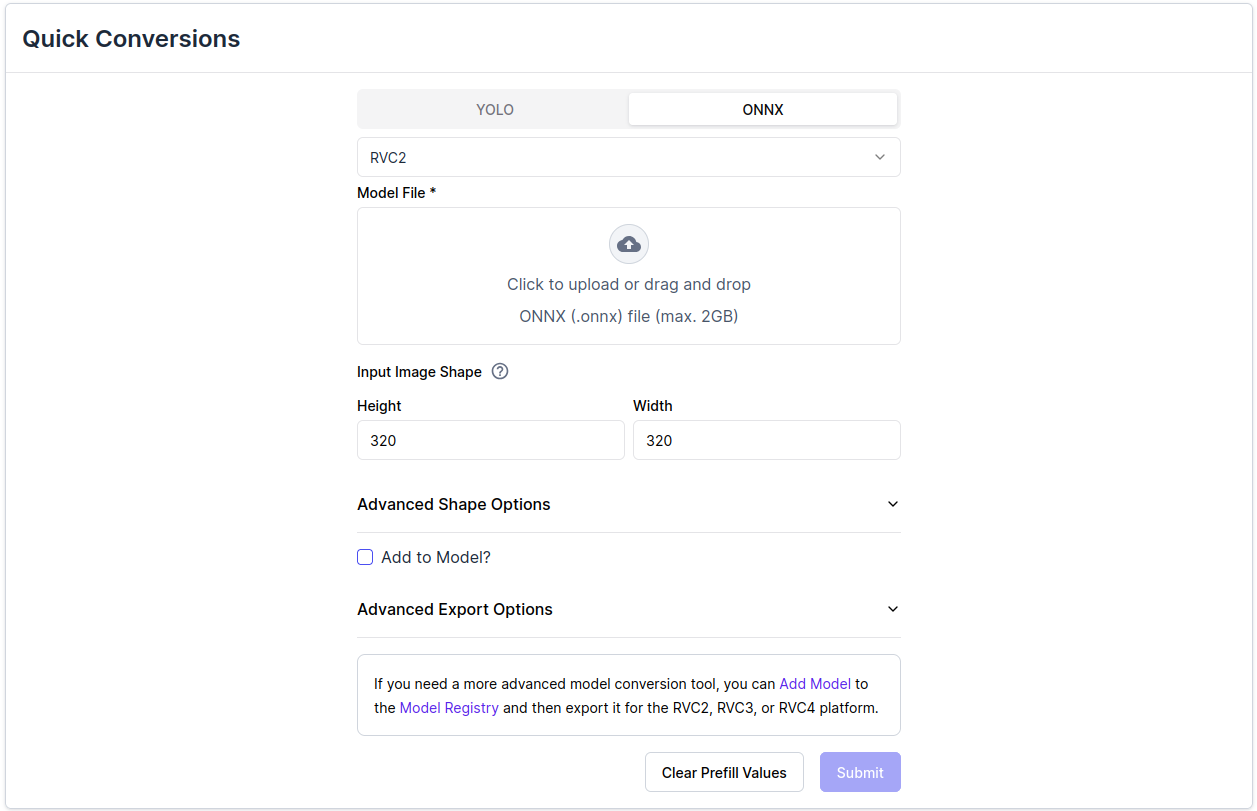Viewport: 1257px width, 811px height.
Task: Follow the Model Registry link
Action: coord(449,708)
